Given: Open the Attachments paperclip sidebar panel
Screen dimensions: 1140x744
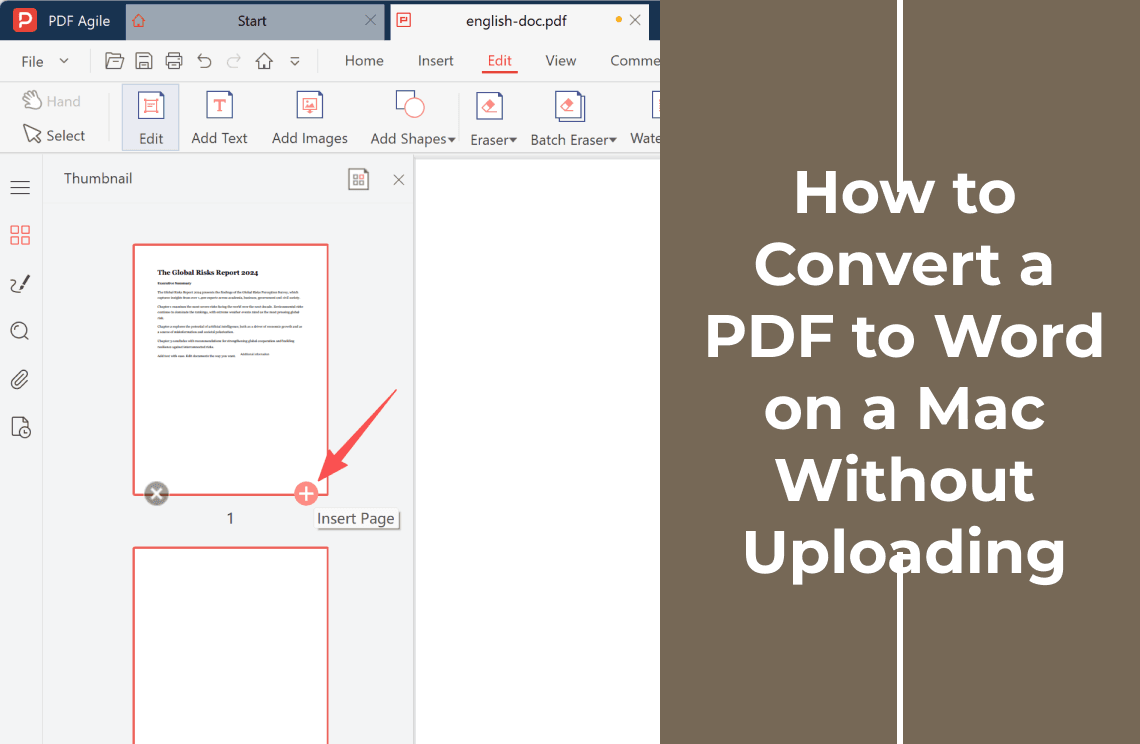Looking at the screenshot, I should pos(20,380).
